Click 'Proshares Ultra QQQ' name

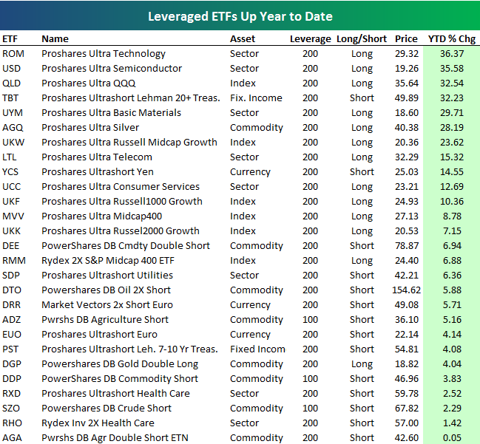coord(88,83)
